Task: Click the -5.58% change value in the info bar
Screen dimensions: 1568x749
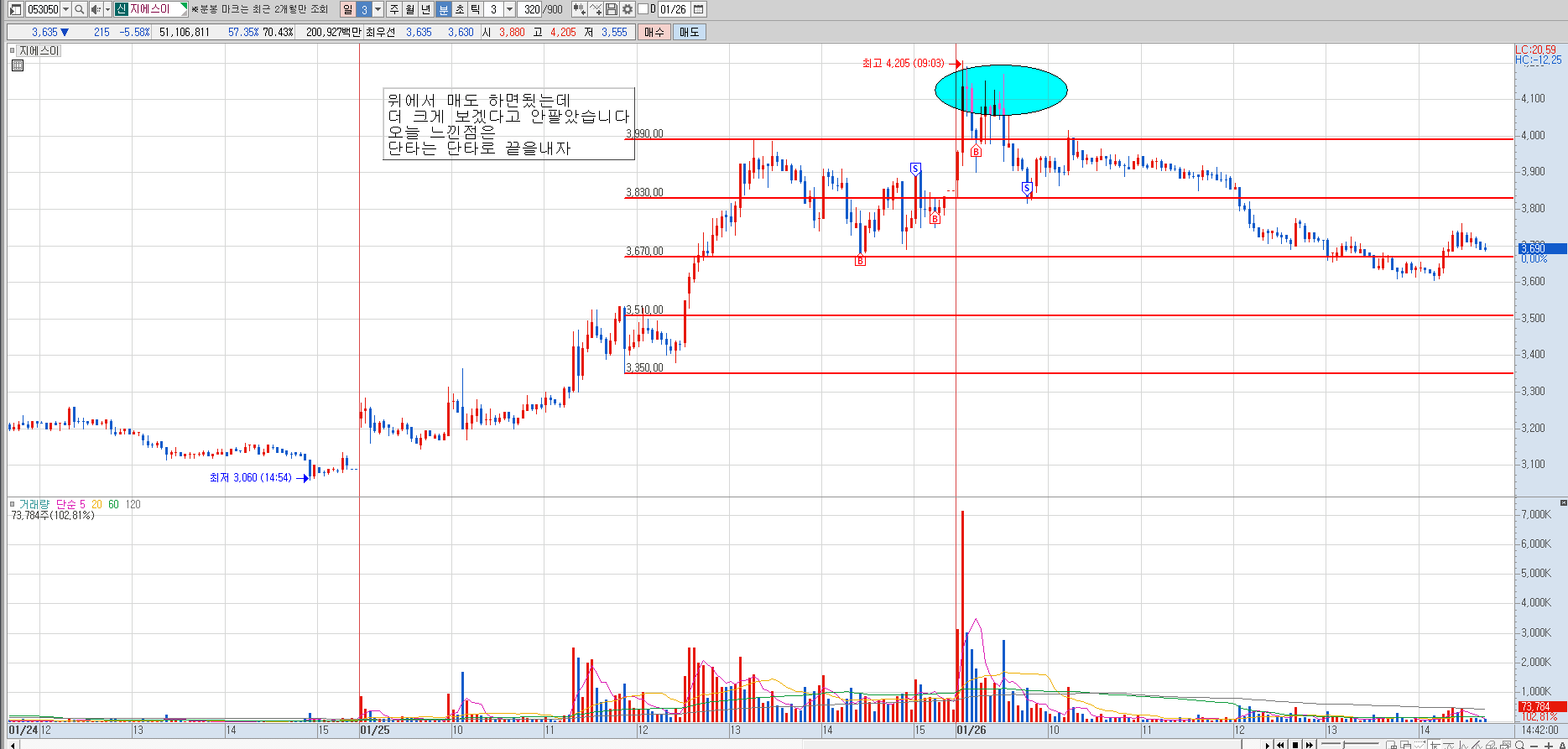Action: point(134,32)
